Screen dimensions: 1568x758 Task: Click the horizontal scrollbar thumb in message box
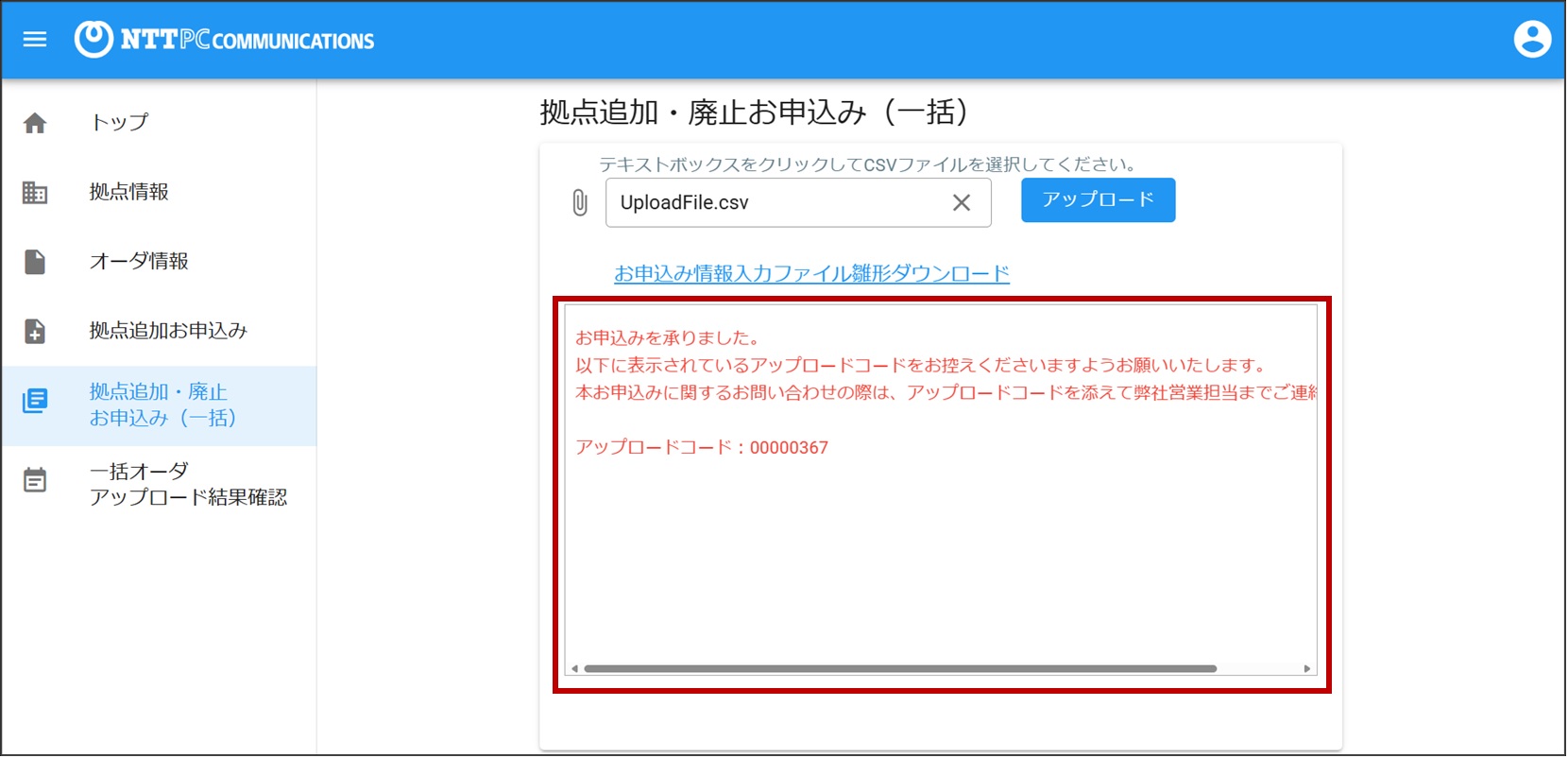tap(900, 668)
